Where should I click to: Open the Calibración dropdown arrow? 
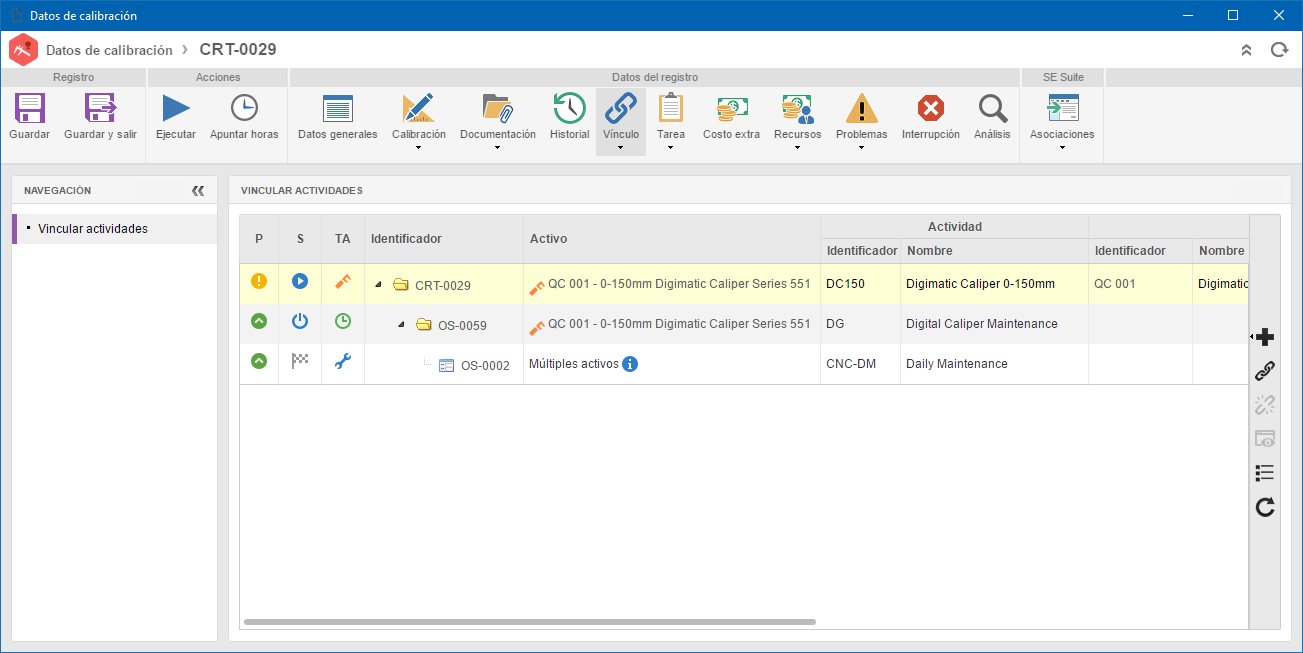tap(418, 148)
